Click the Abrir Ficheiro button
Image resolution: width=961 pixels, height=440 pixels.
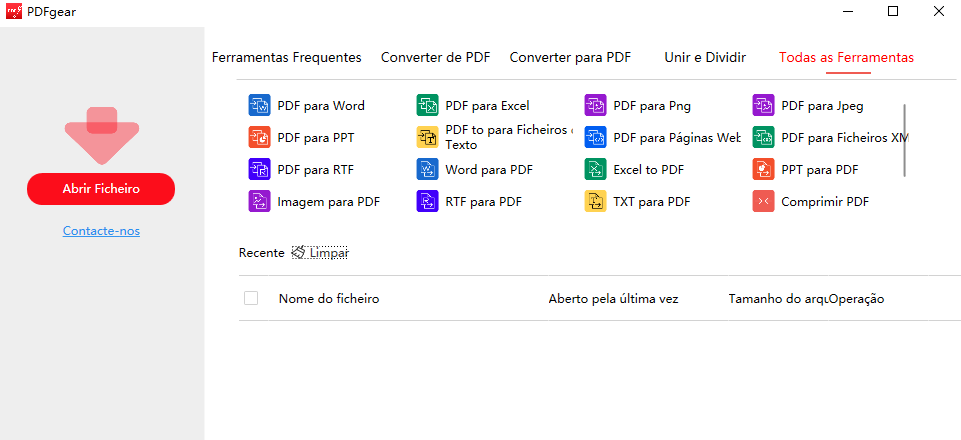101,189
